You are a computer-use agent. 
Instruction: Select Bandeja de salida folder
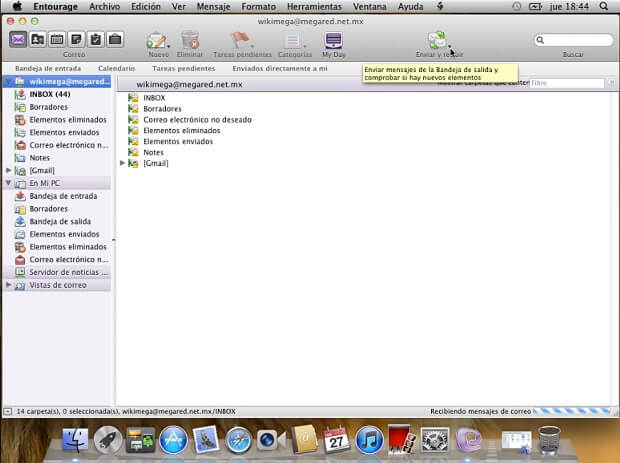(60, 221)
